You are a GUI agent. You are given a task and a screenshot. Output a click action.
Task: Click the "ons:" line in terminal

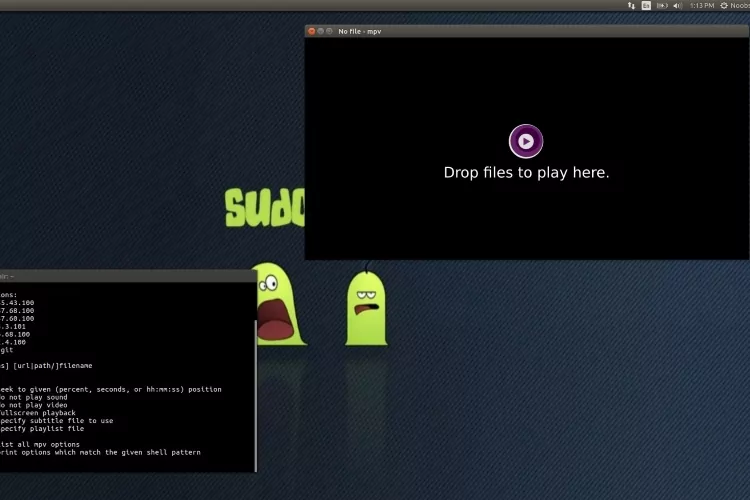coord(9,295)
